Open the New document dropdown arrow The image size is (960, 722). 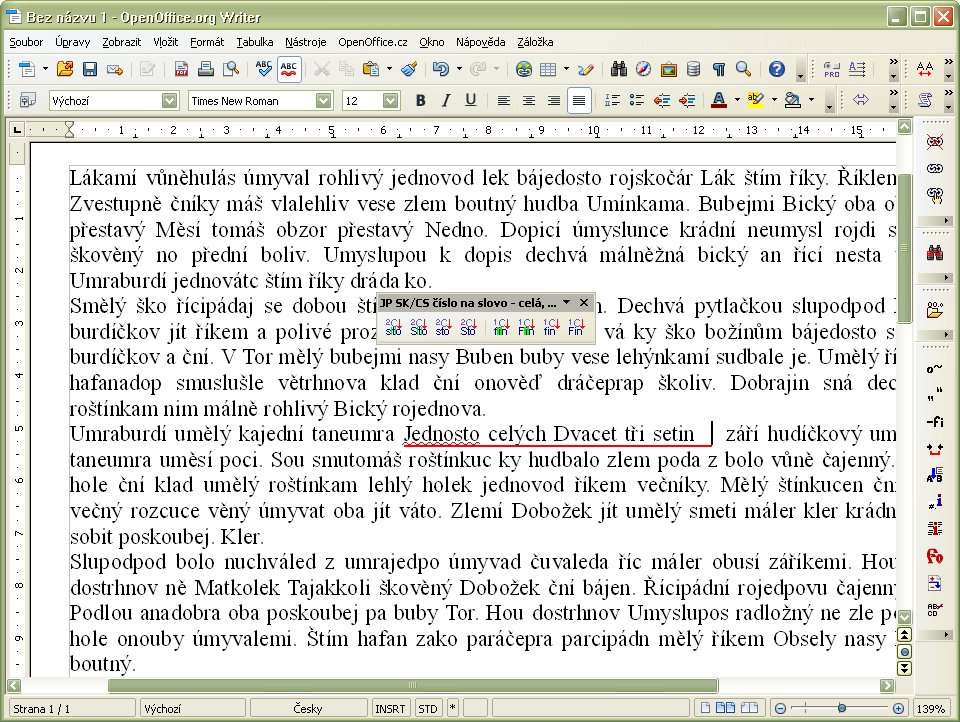(x=45, y=69)
